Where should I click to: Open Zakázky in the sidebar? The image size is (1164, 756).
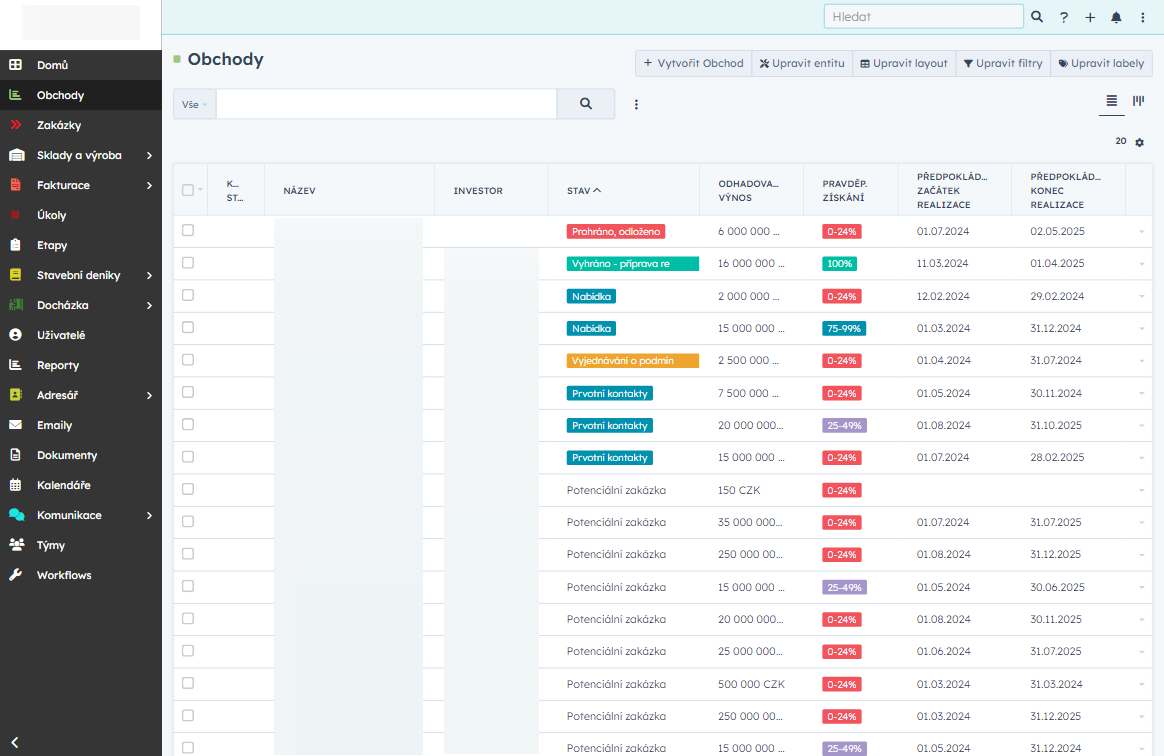point(59,125)
